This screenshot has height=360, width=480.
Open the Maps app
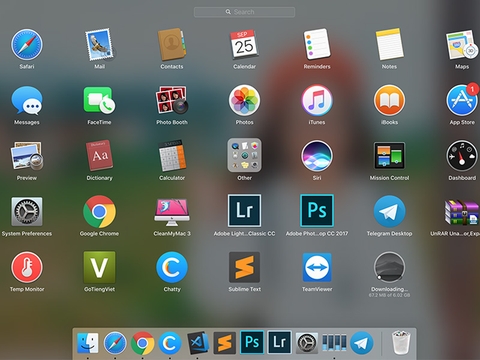point(462,45)
